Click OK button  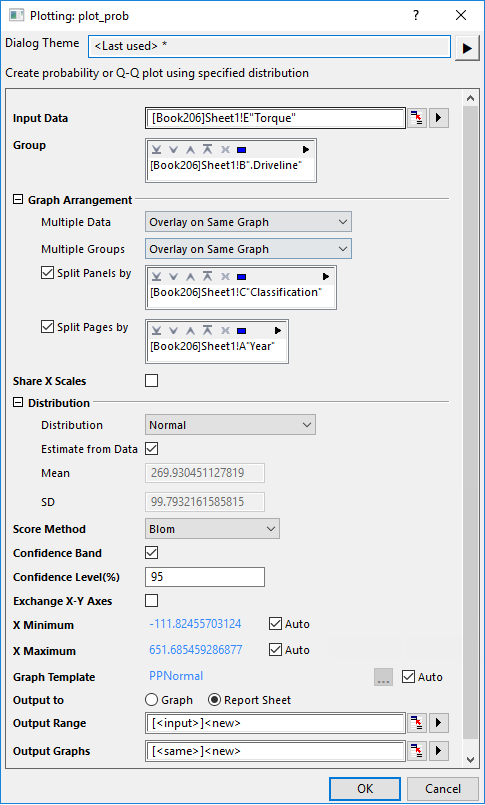coord(365,789)
